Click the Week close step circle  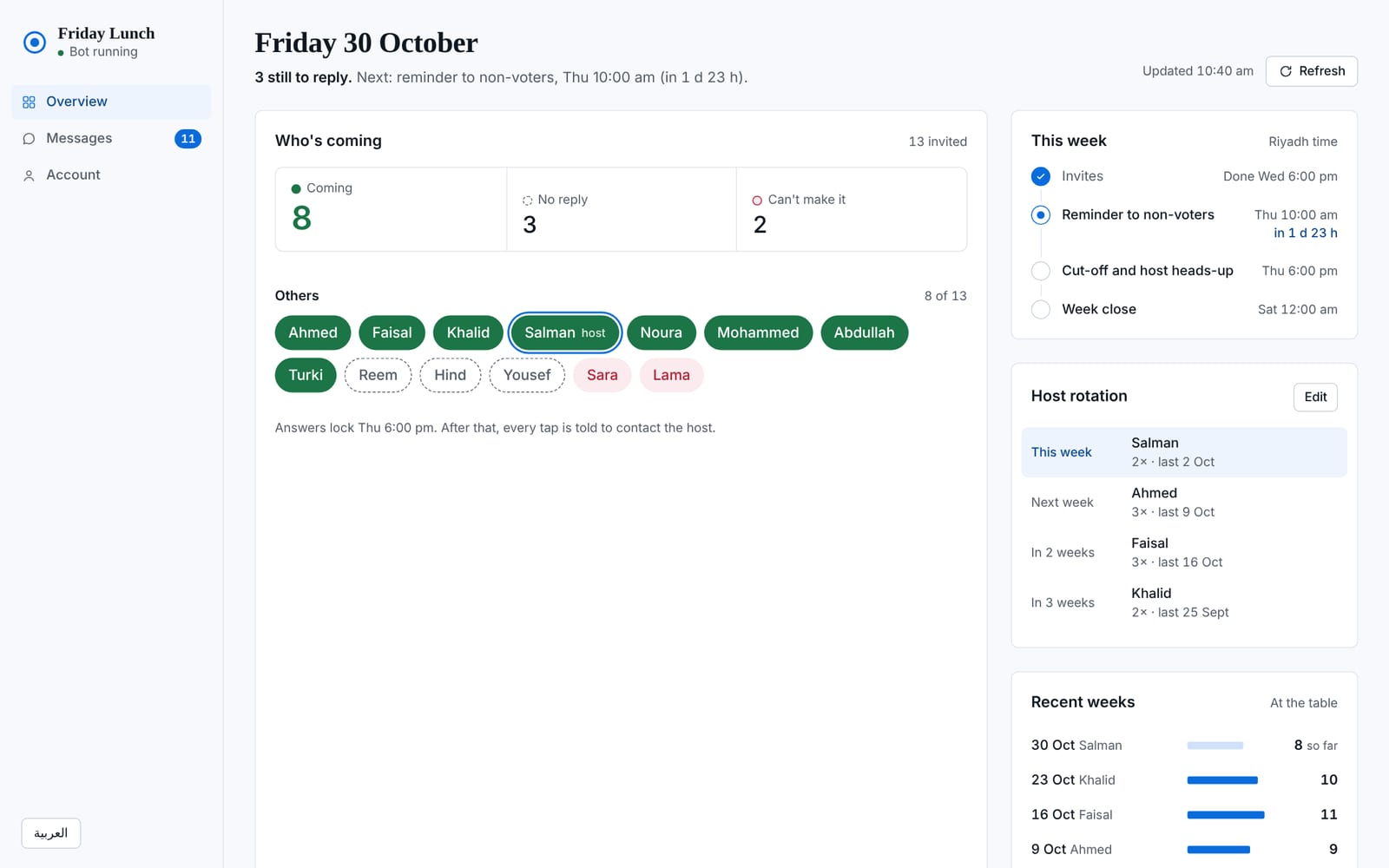[x=1041, y=309]
